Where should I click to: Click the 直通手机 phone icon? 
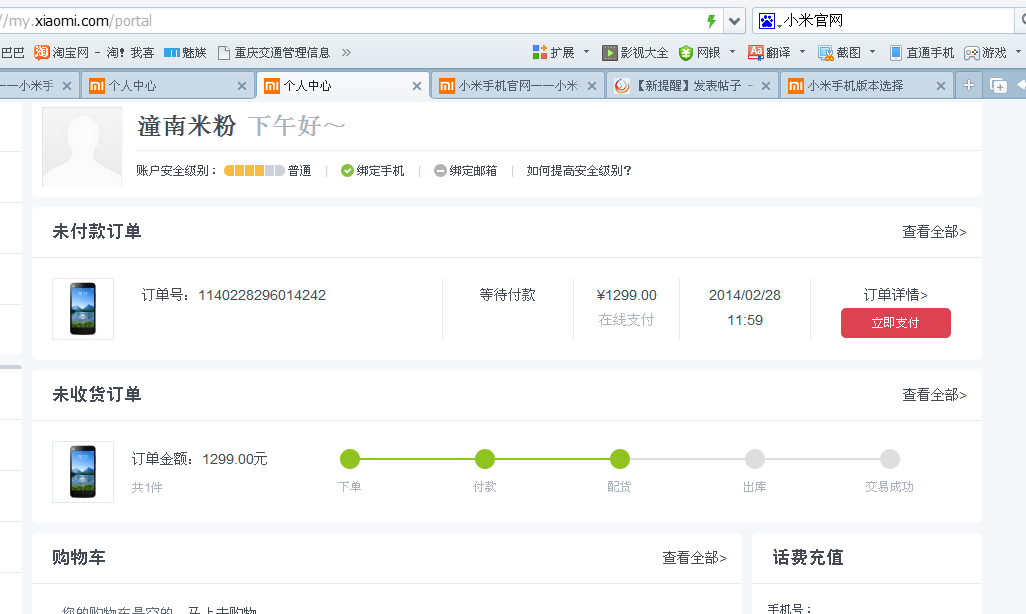point(896,52)
